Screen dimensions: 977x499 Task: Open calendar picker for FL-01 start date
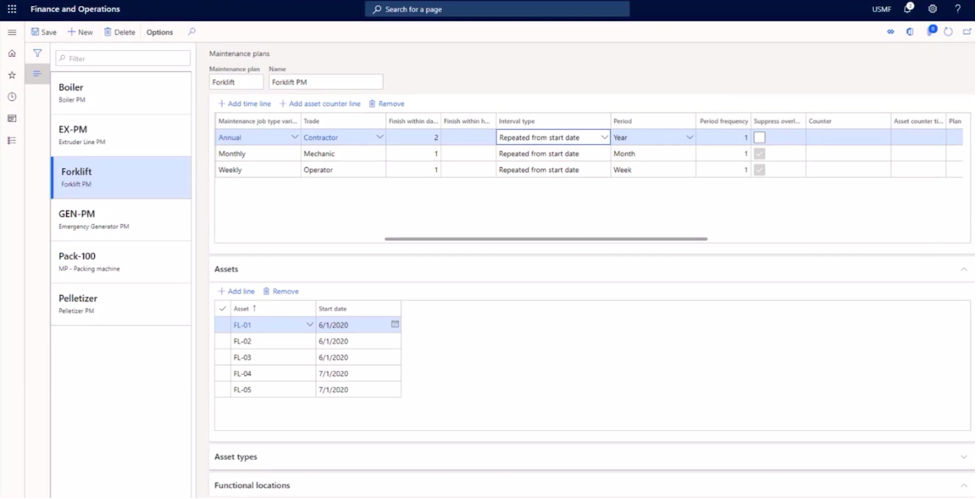[x=394, y=325]
